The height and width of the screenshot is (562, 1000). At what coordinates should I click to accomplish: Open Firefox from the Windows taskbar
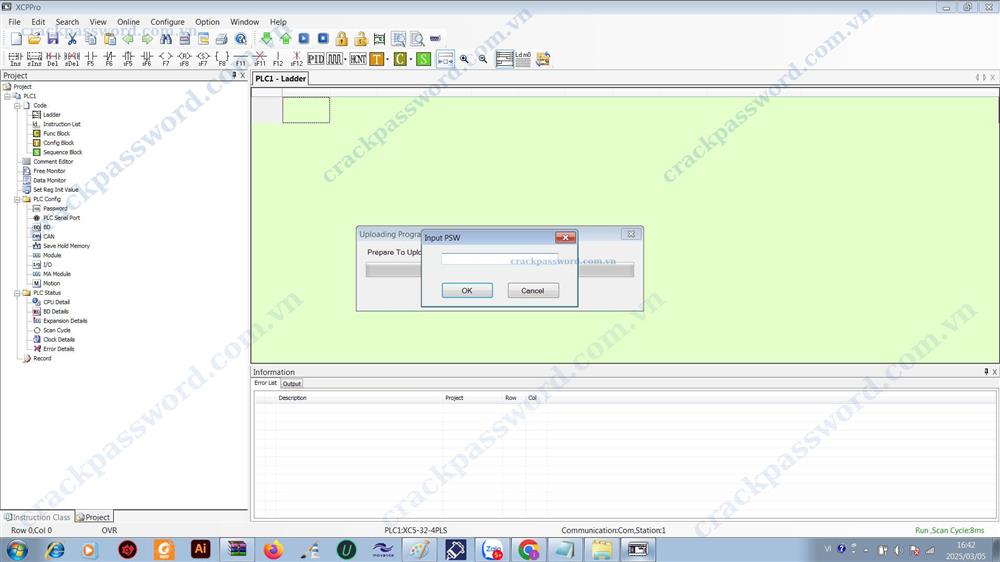point(273,549)
